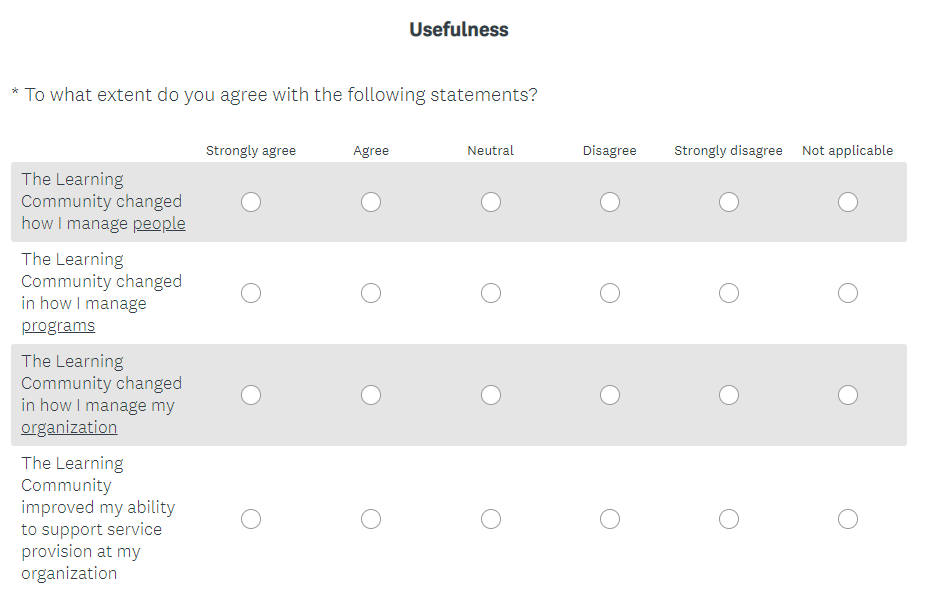This screenshot has height=605, width=927.
Task: Select Strongly agree for managing people
Action: [x=251, y=202]
